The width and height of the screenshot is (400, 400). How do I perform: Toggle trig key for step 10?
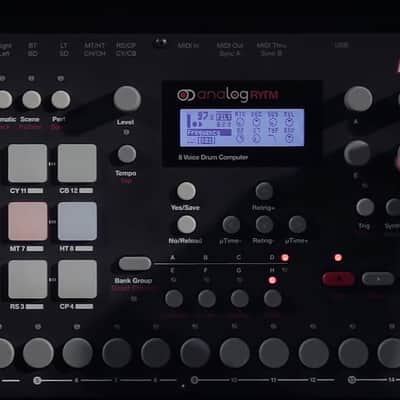click(x=234, y=353)
